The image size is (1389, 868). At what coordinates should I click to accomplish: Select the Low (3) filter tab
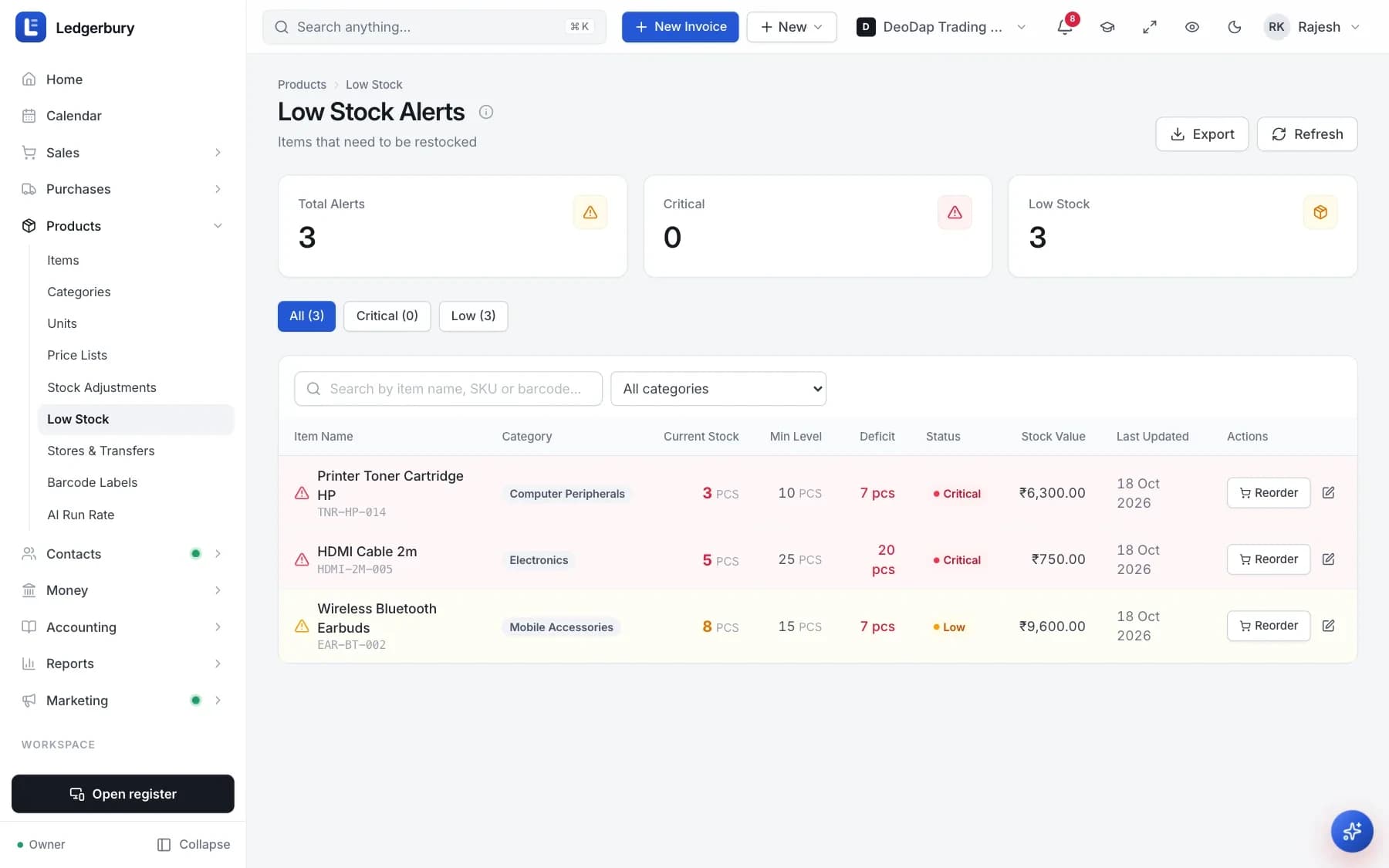473,316
